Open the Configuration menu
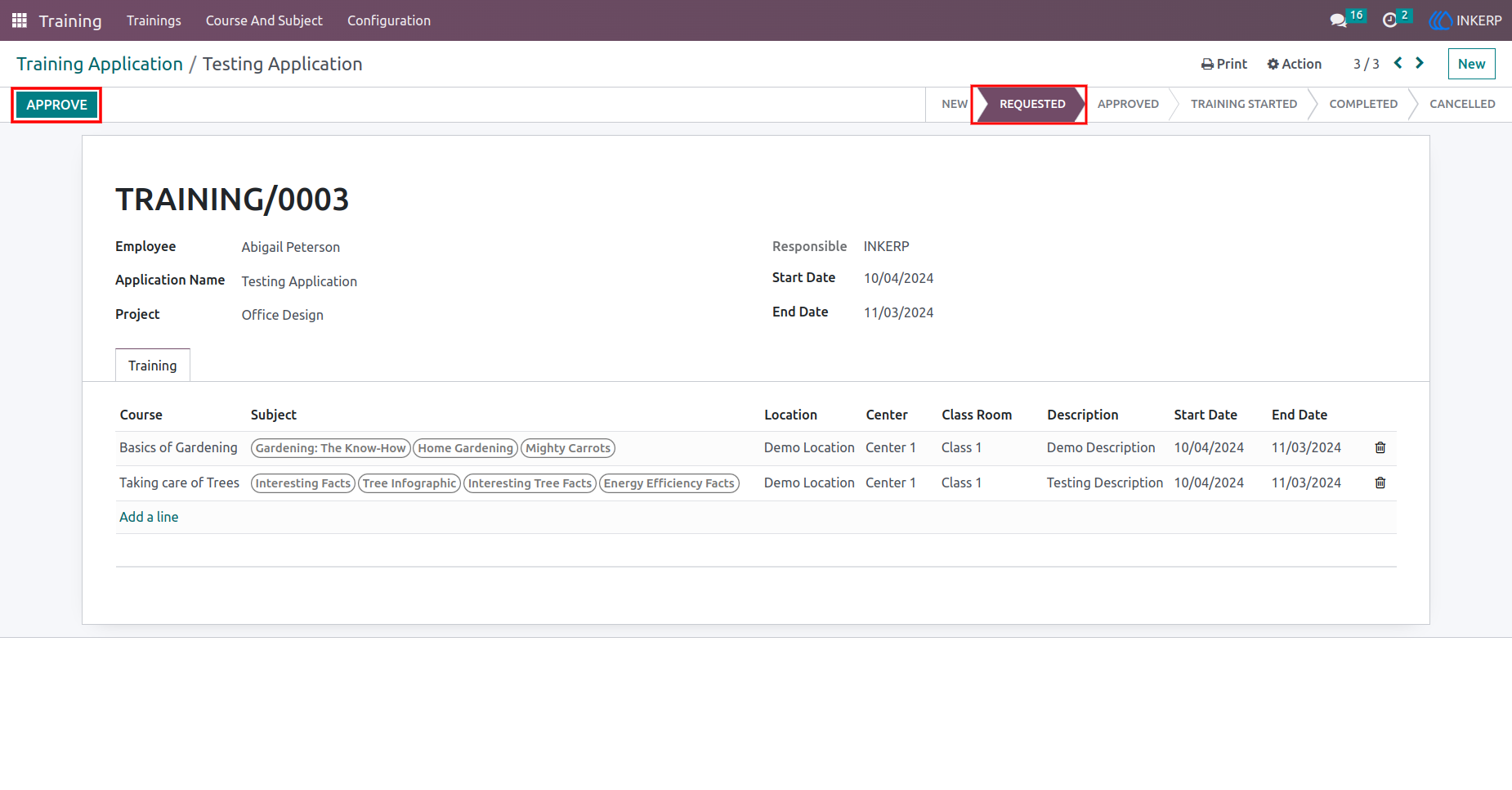Viewport: 1512px width, 790px height. tap(389, 20)
